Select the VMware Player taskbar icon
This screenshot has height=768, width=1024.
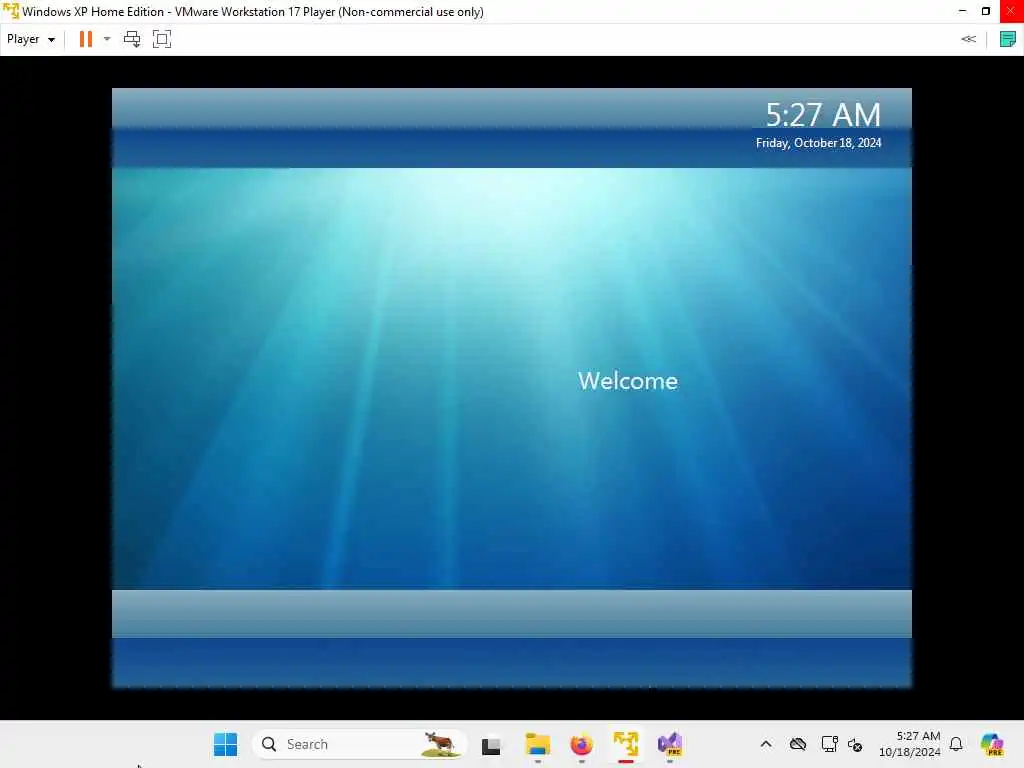tap(626, 744)
